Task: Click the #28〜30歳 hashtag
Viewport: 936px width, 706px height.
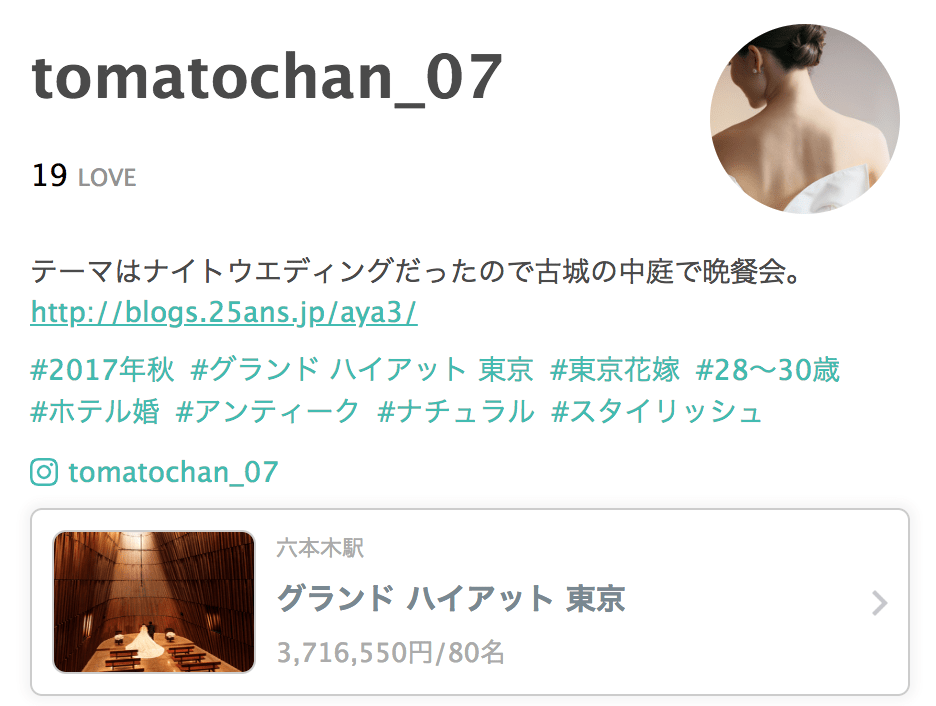Action: point(768,369)
